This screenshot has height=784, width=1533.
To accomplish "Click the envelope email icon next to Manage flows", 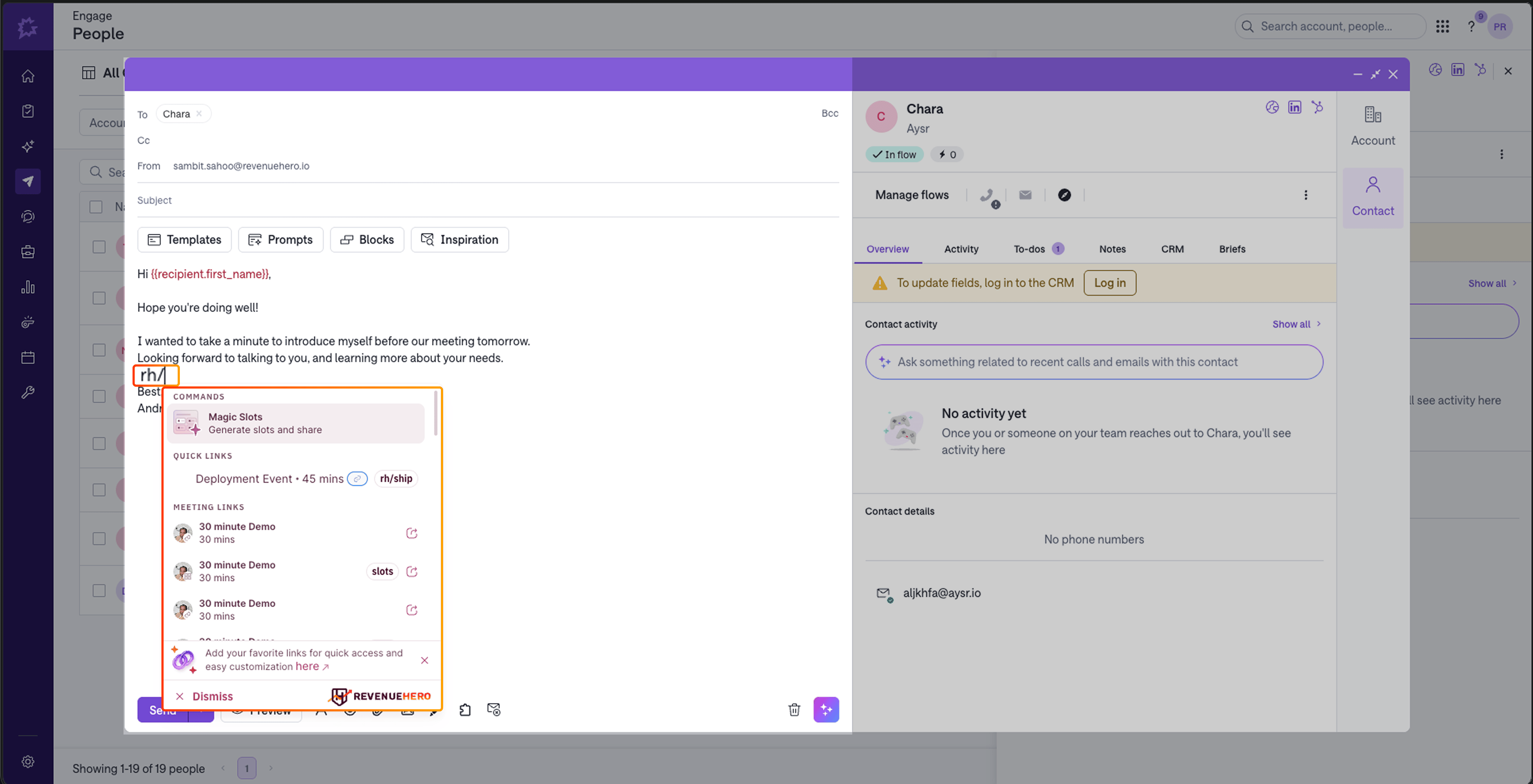I will pyautogui.click(x=1025, y=195).
